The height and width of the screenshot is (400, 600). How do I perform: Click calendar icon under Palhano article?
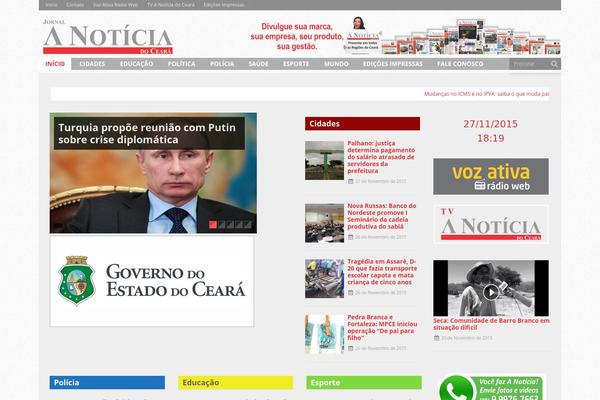[x=351, y=181]
